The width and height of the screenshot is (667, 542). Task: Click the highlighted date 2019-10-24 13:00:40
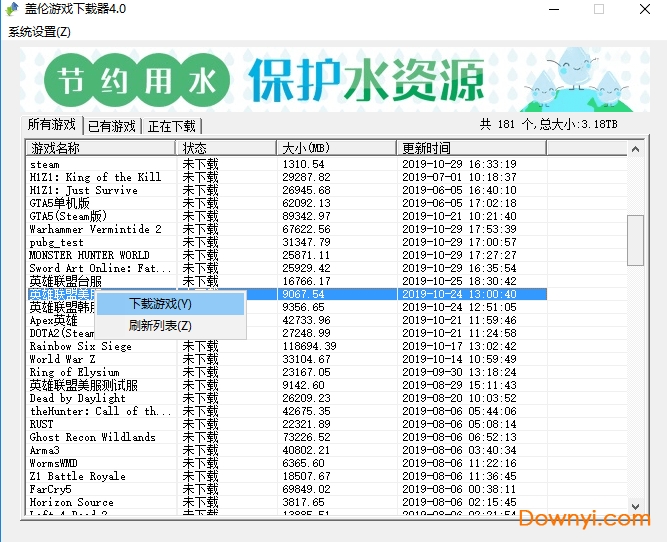tap(459, 294)
